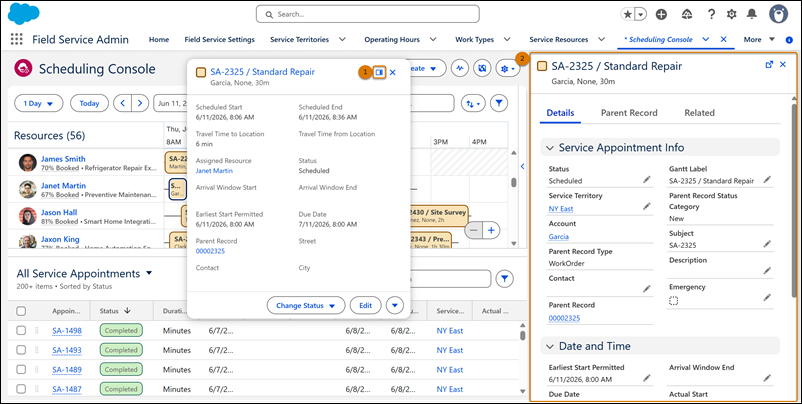Screen dimensions: 802x404
Task: Open the Field Service Settings tab
Action: pyautogui.click(x=219, y=39)
